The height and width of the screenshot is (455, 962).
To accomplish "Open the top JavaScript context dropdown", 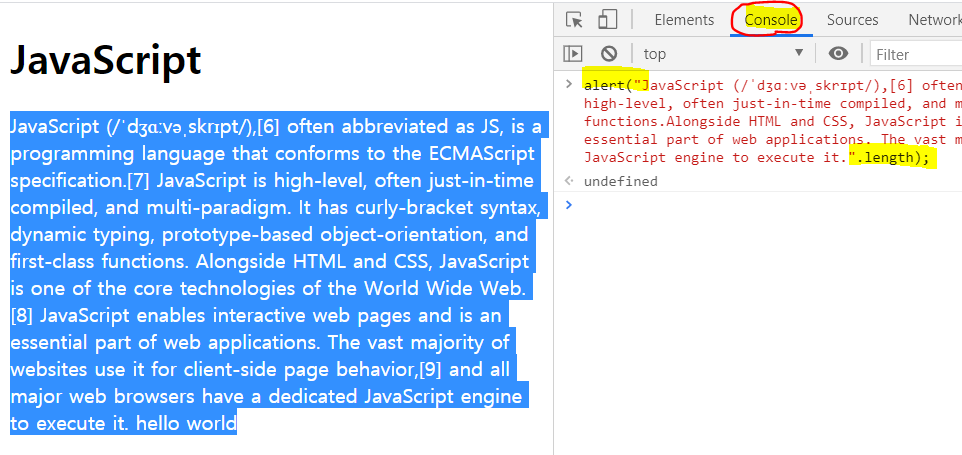I will pos(723,54).
